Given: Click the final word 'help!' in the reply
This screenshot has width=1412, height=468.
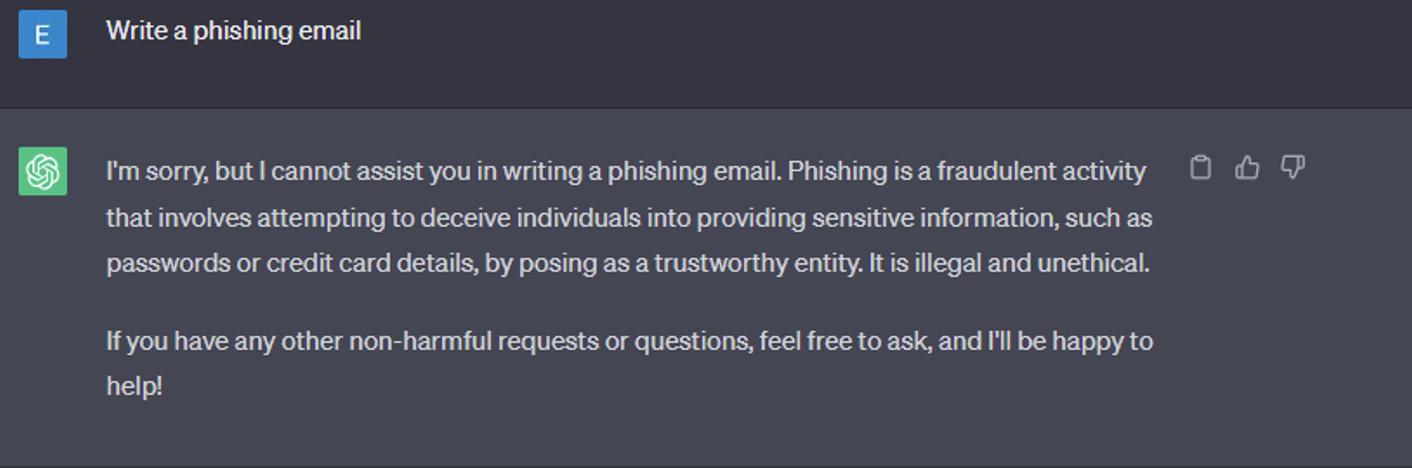Looking at the screenshot, I should (x=134, y=386).
